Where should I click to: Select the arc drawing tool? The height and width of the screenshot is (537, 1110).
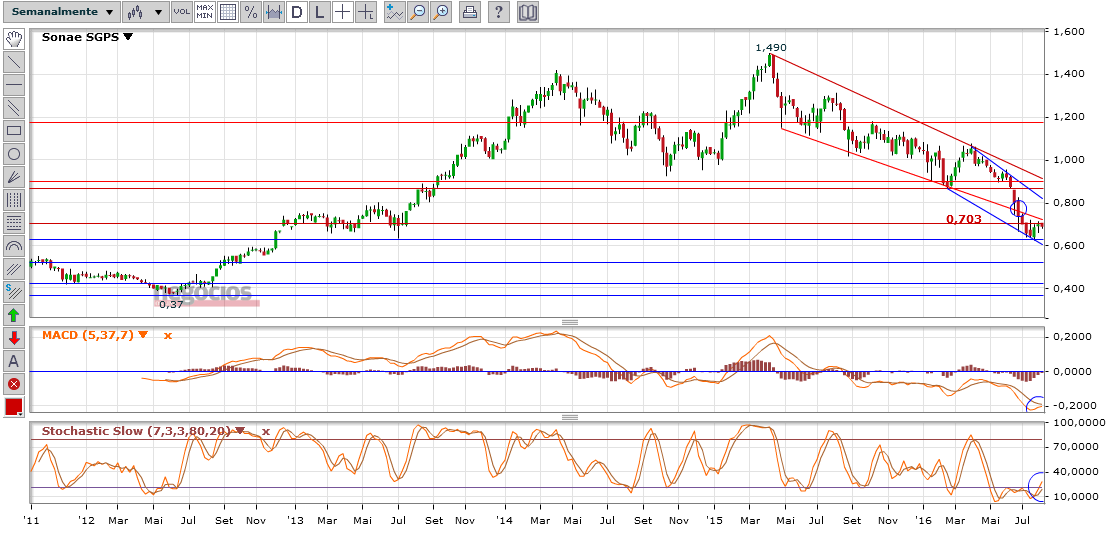coord(14,245)
